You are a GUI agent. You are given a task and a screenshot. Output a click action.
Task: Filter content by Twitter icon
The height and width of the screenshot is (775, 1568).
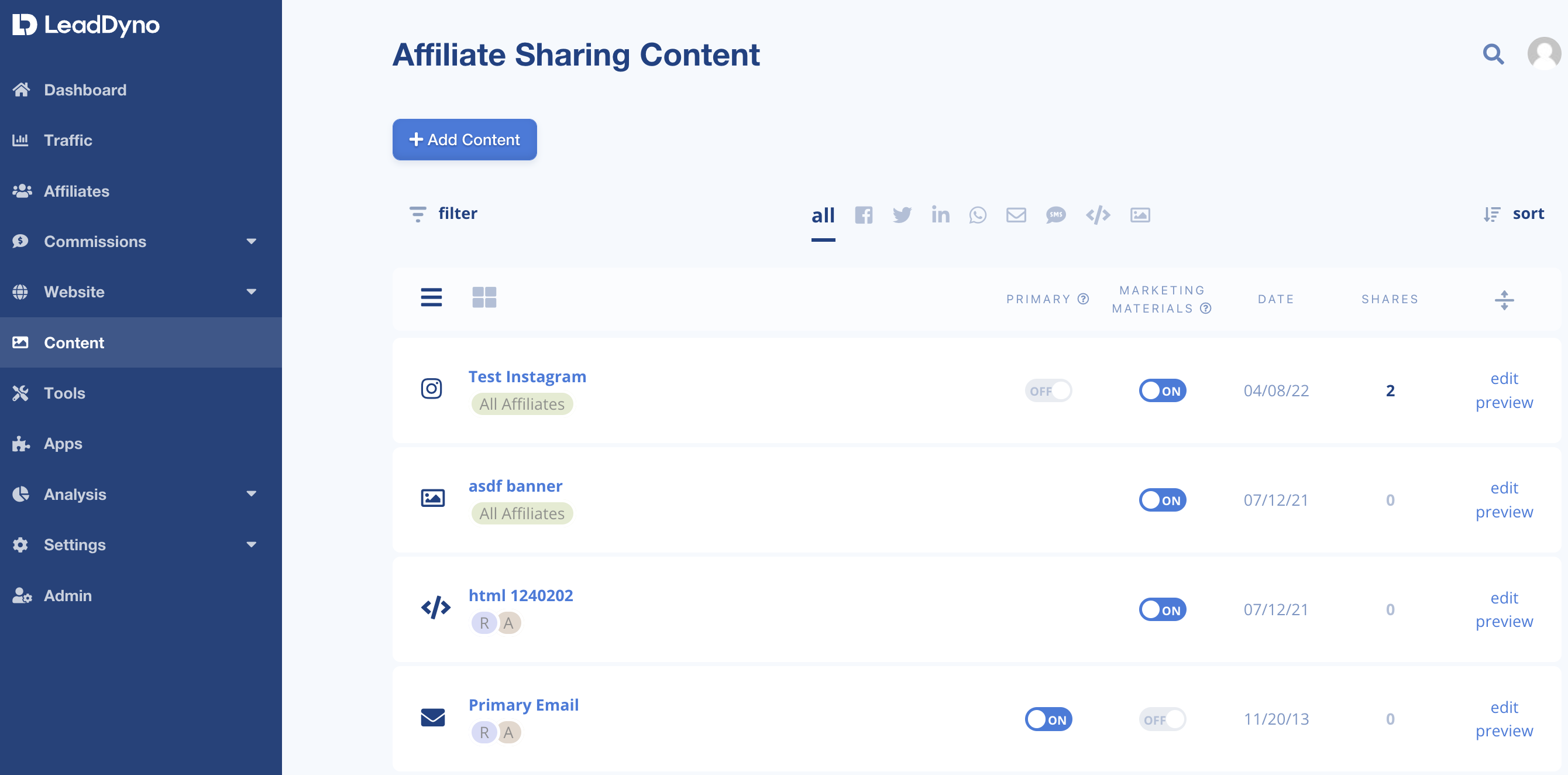tap(902, 215)
